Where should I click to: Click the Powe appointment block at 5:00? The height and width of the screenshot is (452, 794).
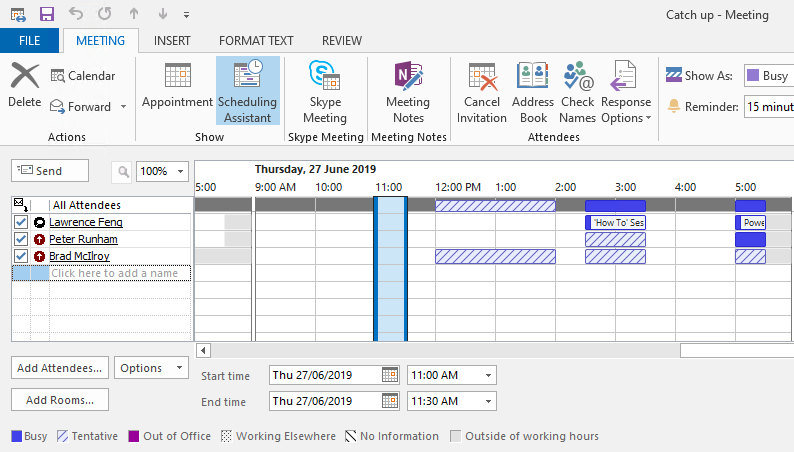[x=750, y=223]
